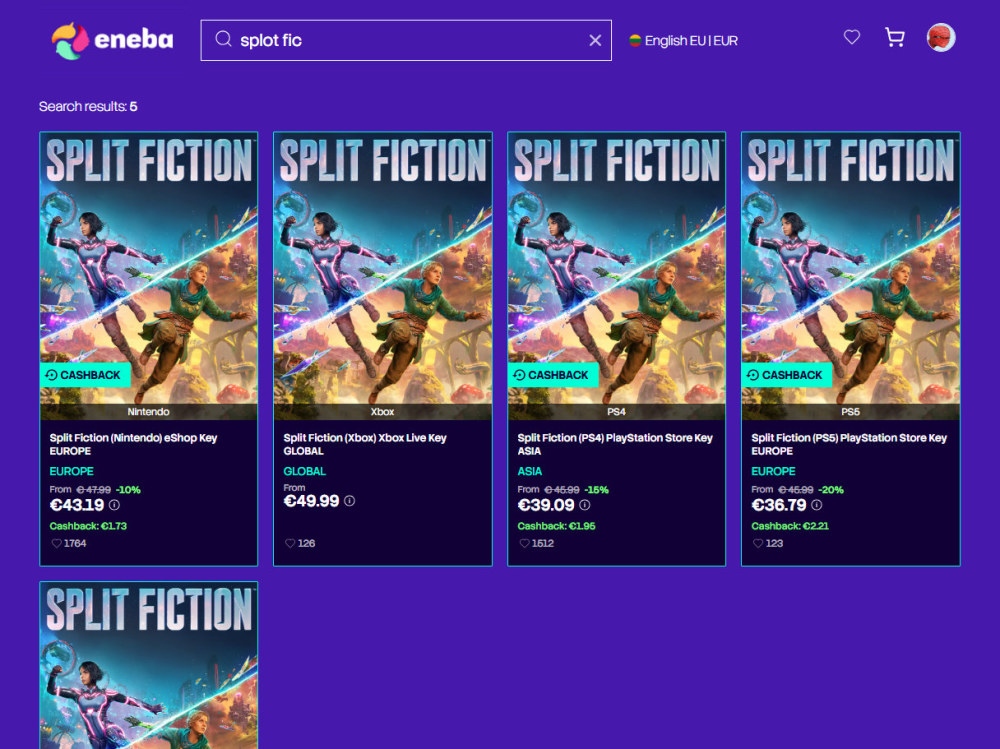Toggle wishlist heart with 1764 likes
1000x749 pixels.
tap(57, 544)
